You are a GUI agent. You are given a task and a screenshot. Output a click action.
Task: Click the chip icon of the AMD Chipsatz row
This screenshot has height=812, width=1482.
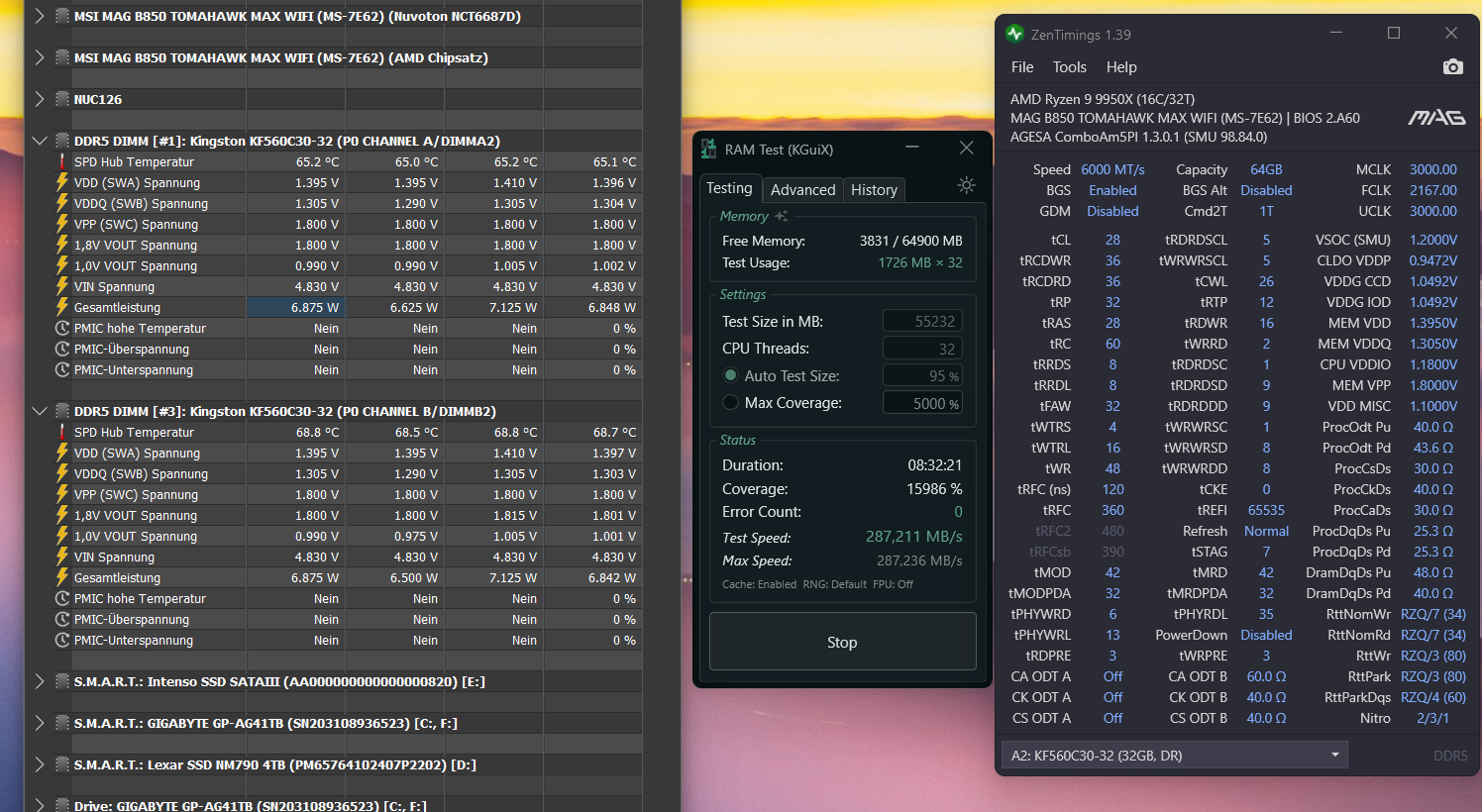click(x=61, y=57)
